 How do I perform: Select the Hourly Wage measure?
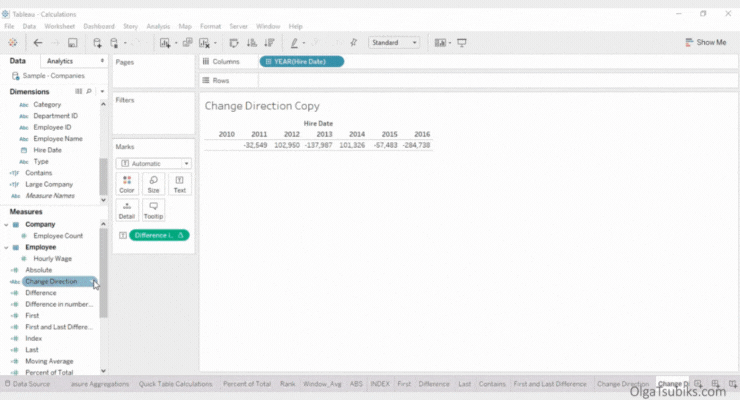tap(52, 258)
